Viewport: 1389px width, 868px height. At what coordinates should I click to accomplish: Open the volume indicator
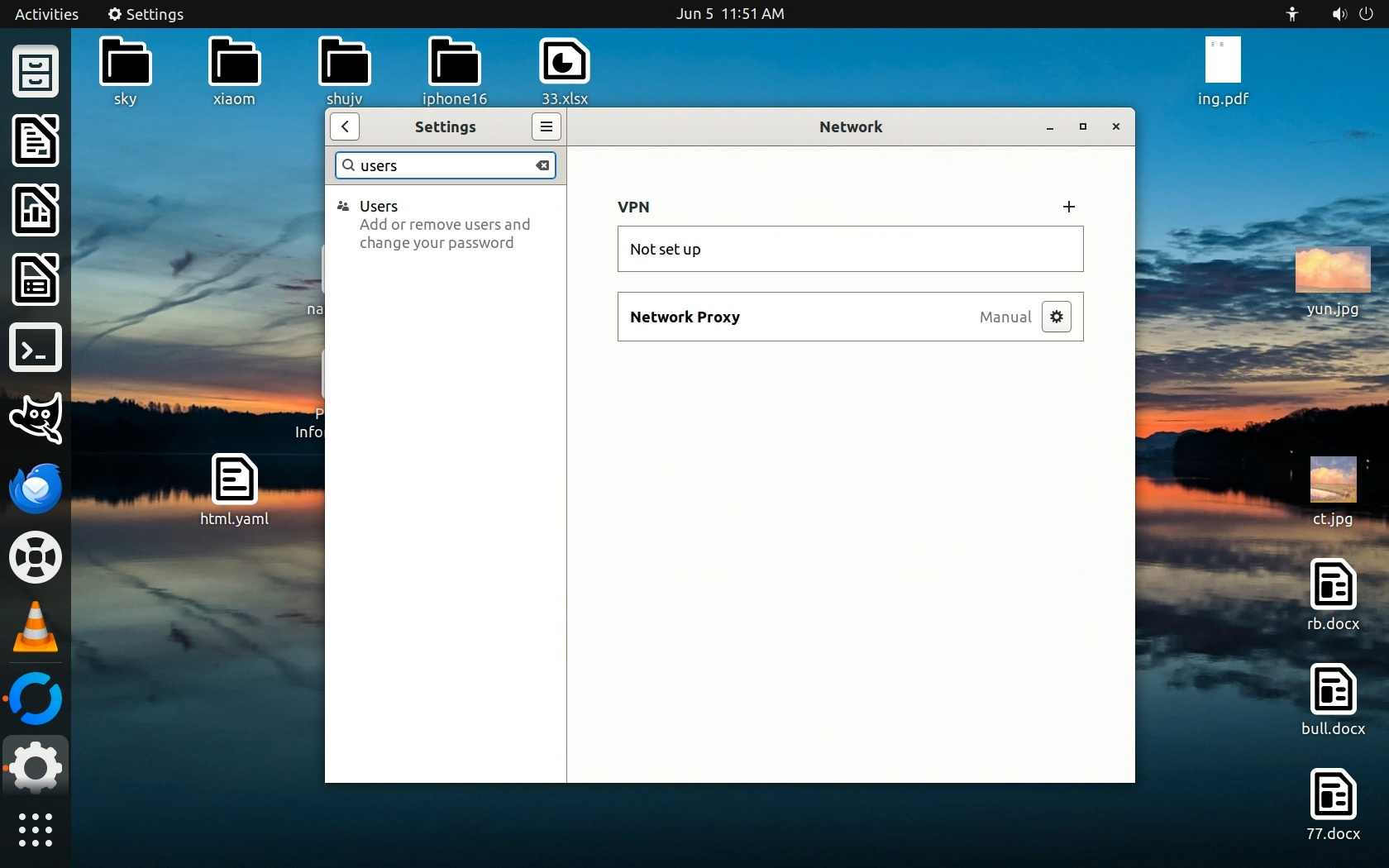pos(1339,14)
